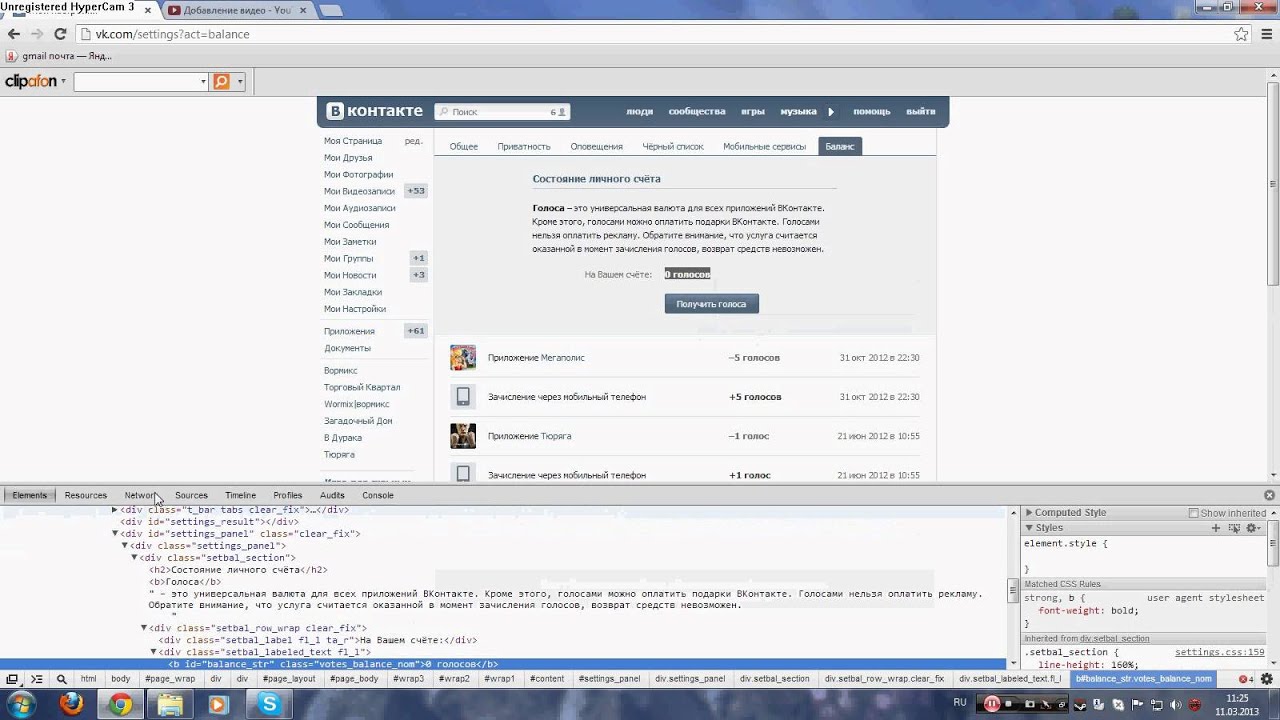1280x720 pixels.
Task: Select the h2 Состояние личного счёта node
Action: click(x=238, y=570)
